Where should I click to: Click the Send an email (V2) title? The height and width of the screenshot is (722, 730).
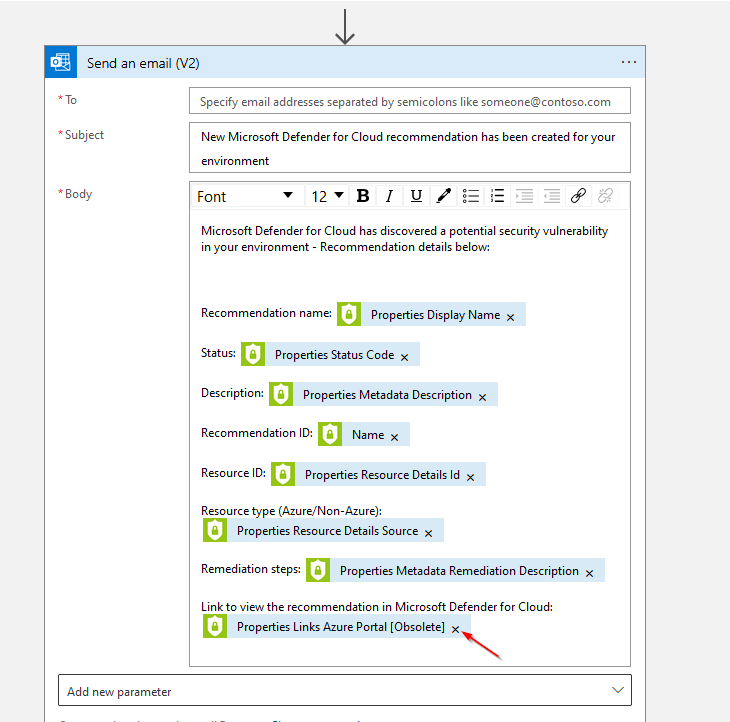[143, 63]
